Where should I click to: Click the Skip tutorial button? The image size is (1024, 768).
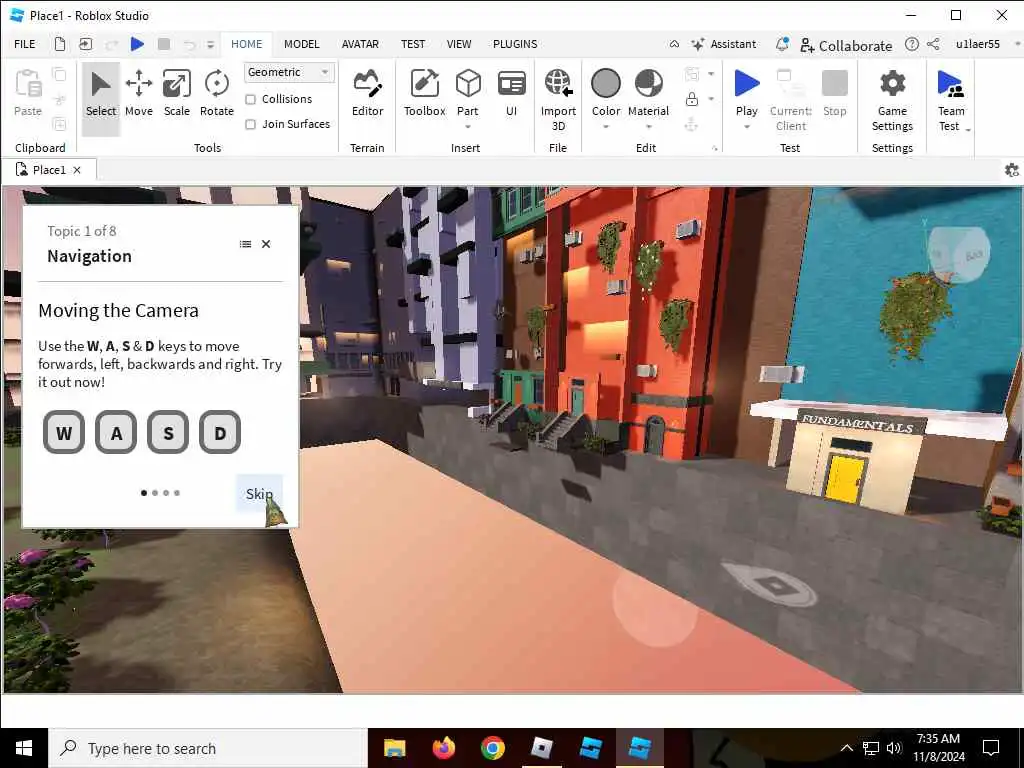[259, 494]
